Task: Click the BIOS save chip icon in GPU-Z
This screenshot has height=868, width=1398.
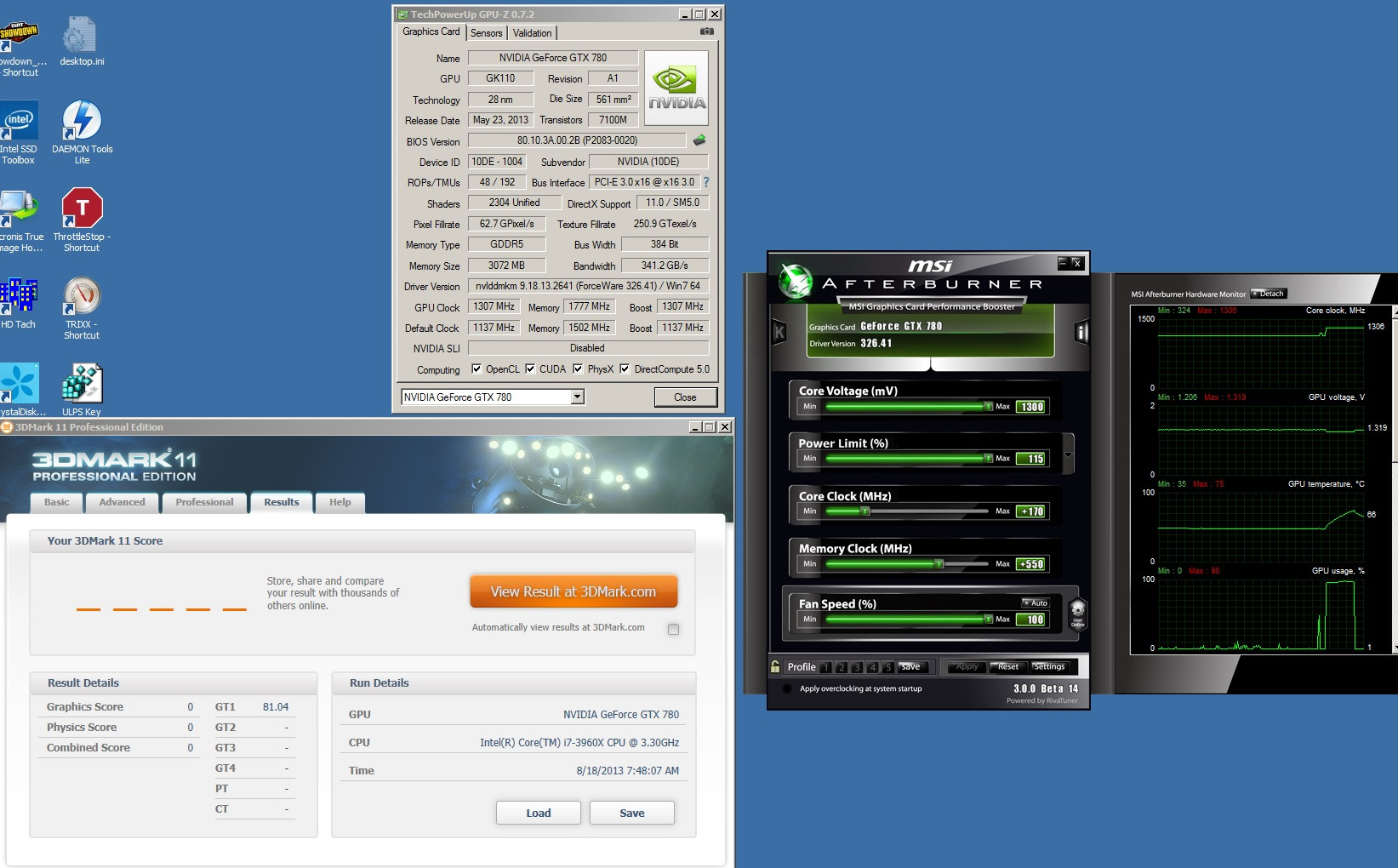Action: click(699, 140)
